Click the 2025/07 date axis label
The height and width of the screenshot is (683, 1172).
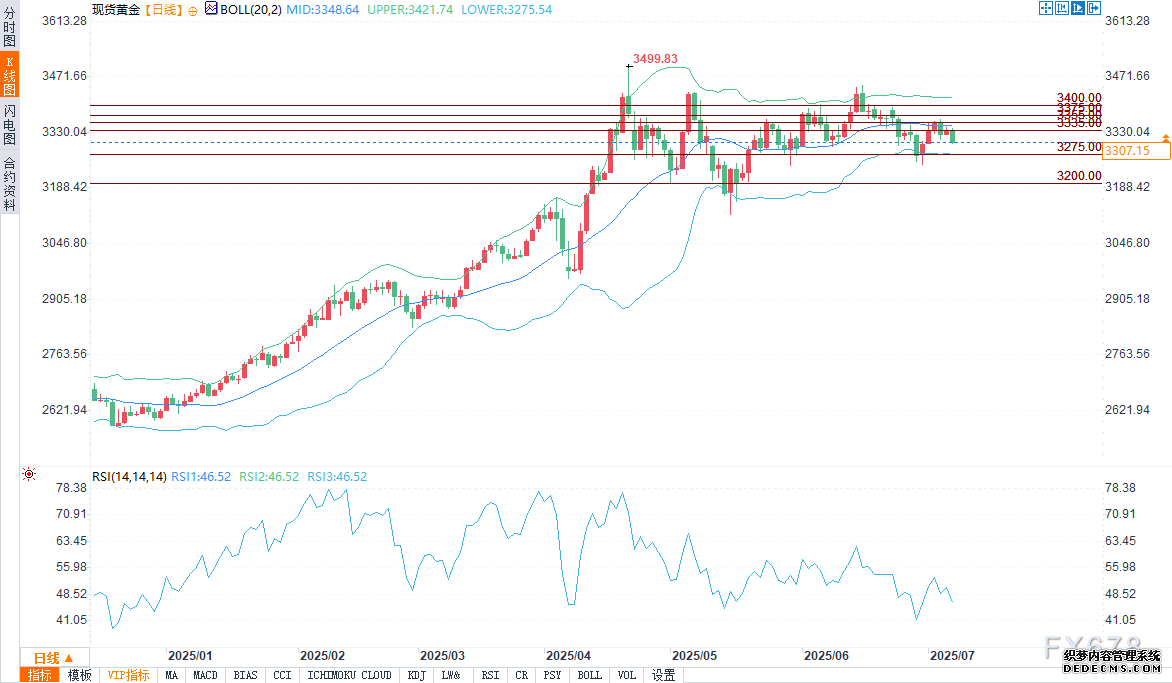coord(952,656)
